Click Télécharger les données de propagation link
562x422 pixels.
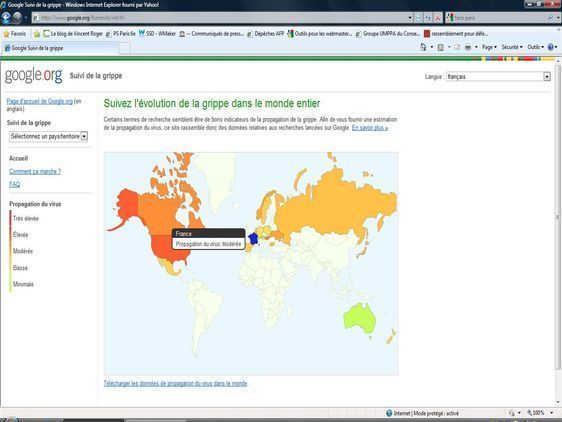pyautogui.click(x=175, y=383)
